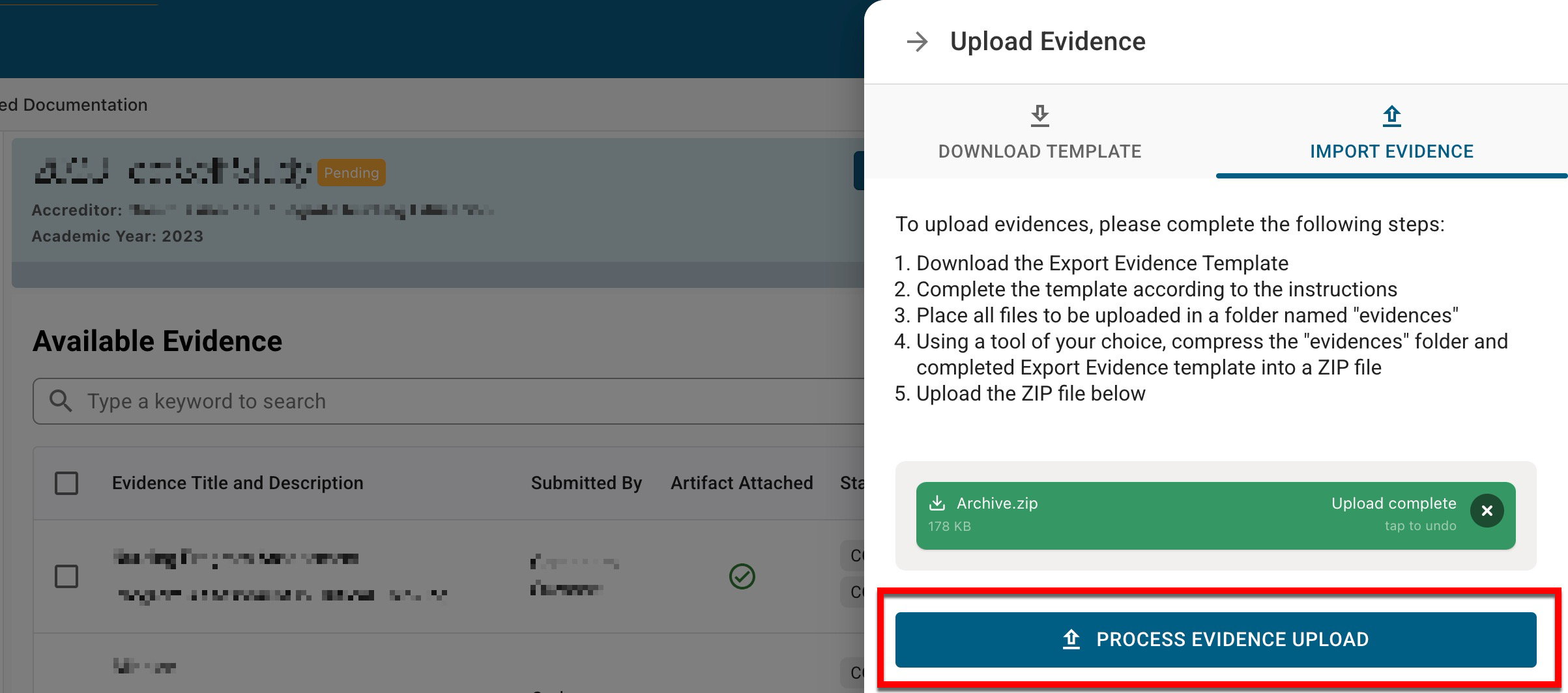Click upload icon inside Process Evidence Upload button
Viewport: 1568px width, 693px height.
click(x=1071, y=640)
